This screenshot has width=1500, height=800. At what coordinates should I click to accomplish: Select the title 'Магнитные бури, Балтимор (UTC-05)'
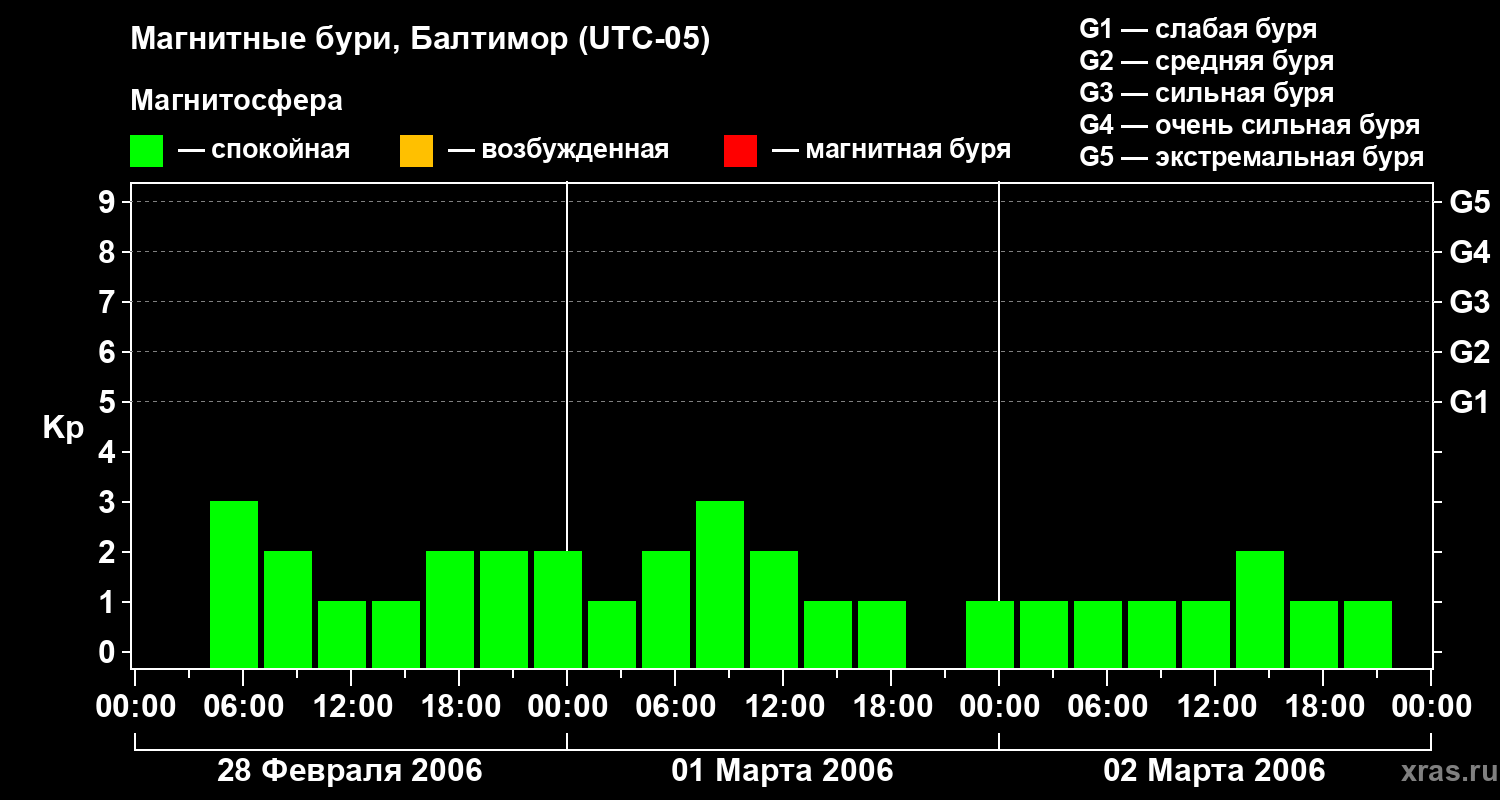420,40
